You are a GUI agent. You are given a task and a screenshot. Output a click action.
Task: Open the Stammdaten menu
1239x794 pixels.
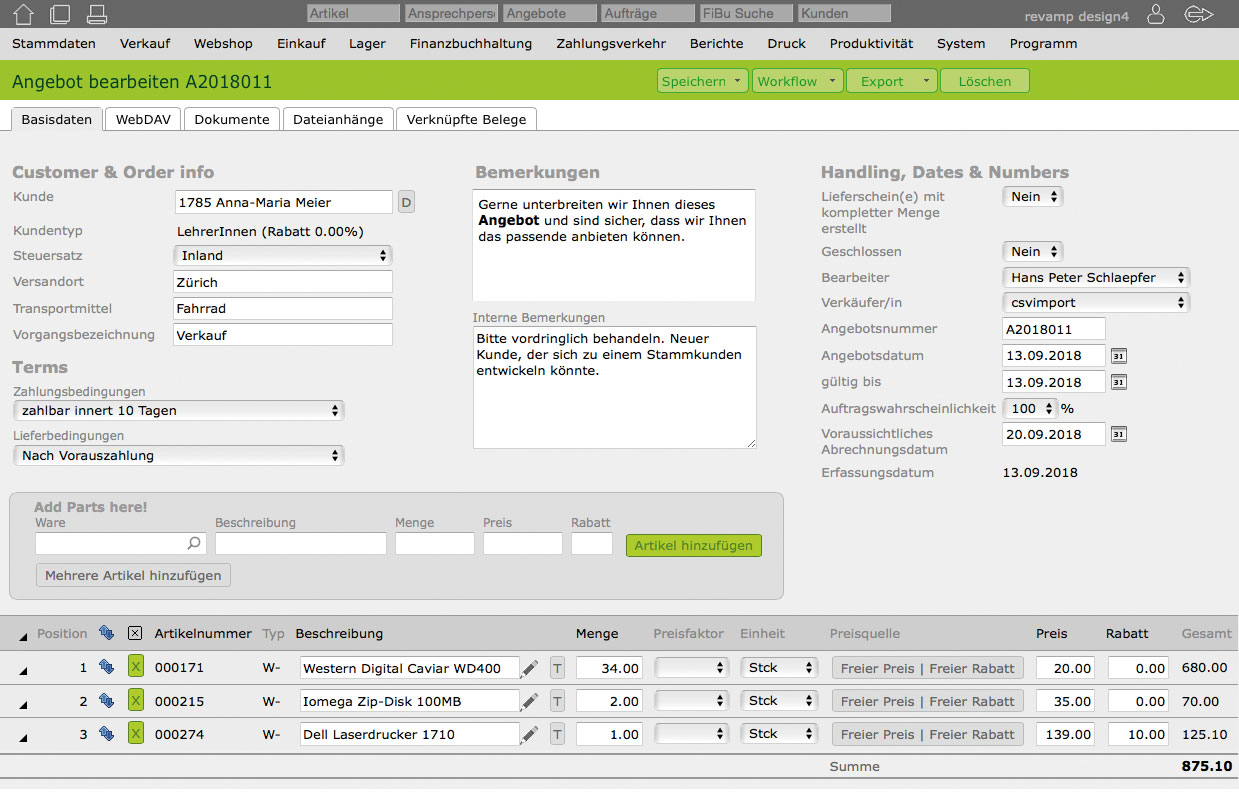point(54,43)
